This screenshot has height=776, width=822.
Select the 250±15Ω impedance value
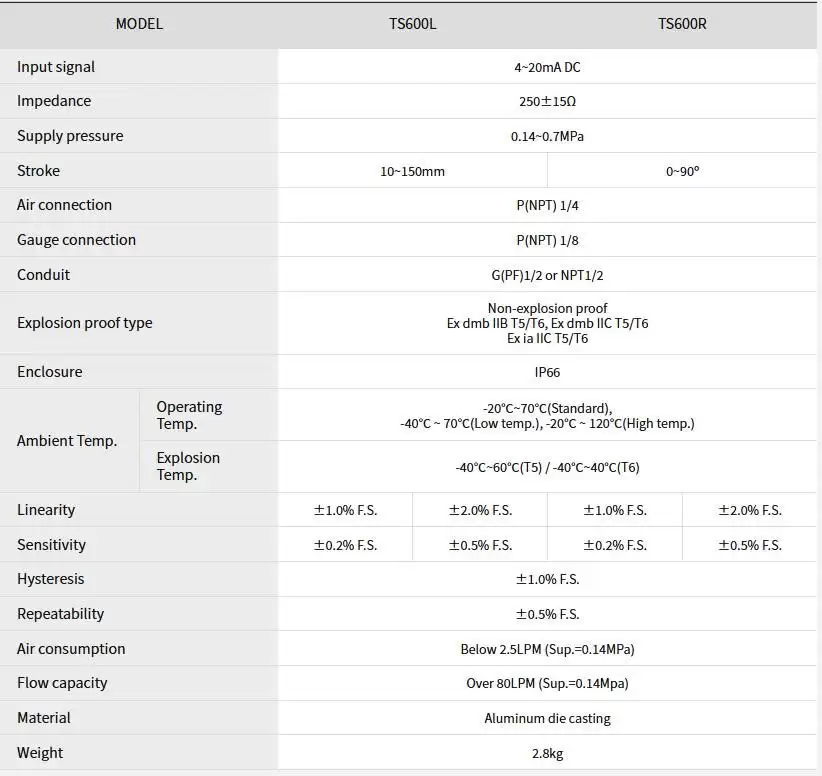click(x=547, y=102)
